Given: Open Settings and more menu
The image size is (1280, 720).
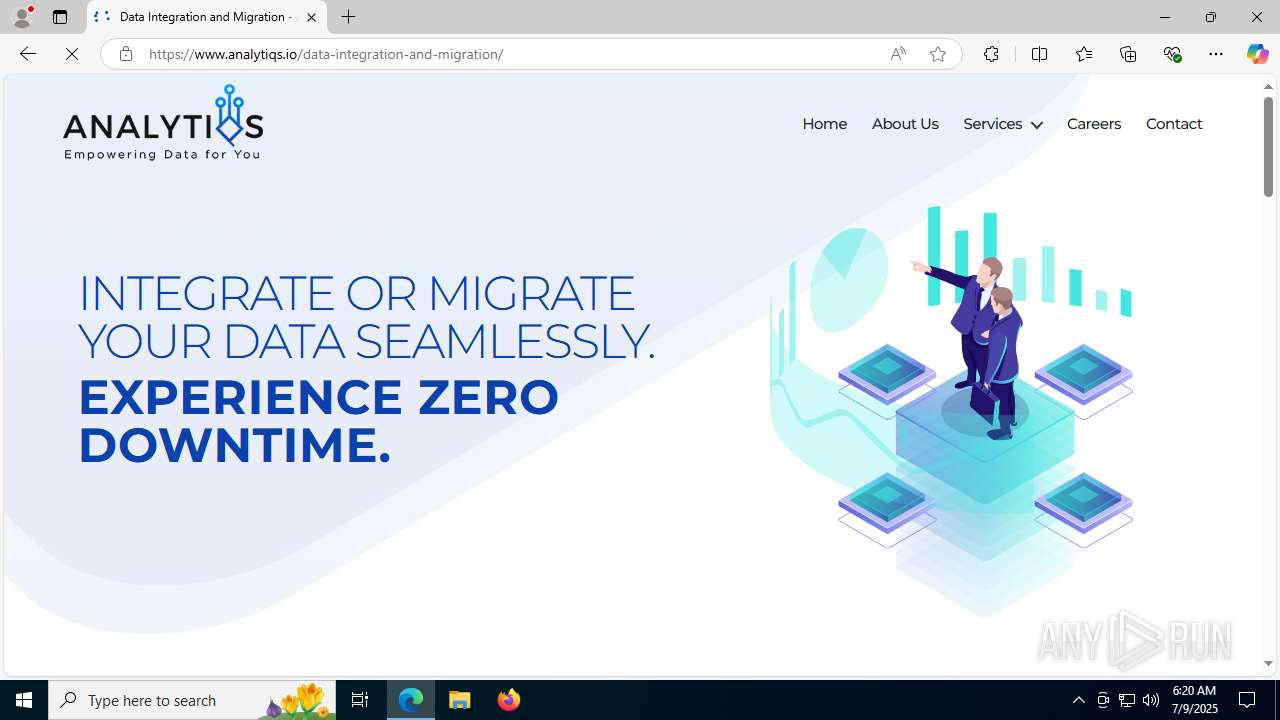Looking at the screenshot, I should (x=1216, y=54).
